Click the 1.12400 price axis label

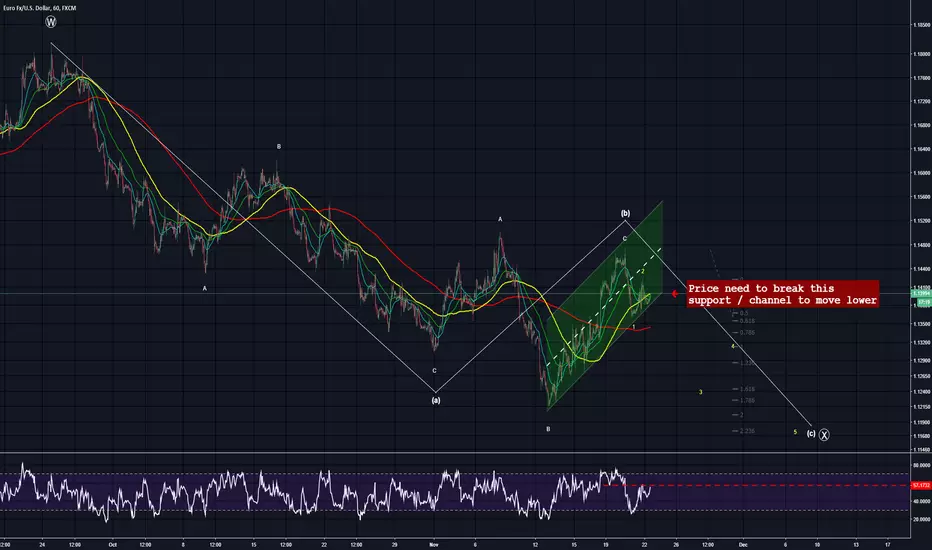(x=921, y=391)
